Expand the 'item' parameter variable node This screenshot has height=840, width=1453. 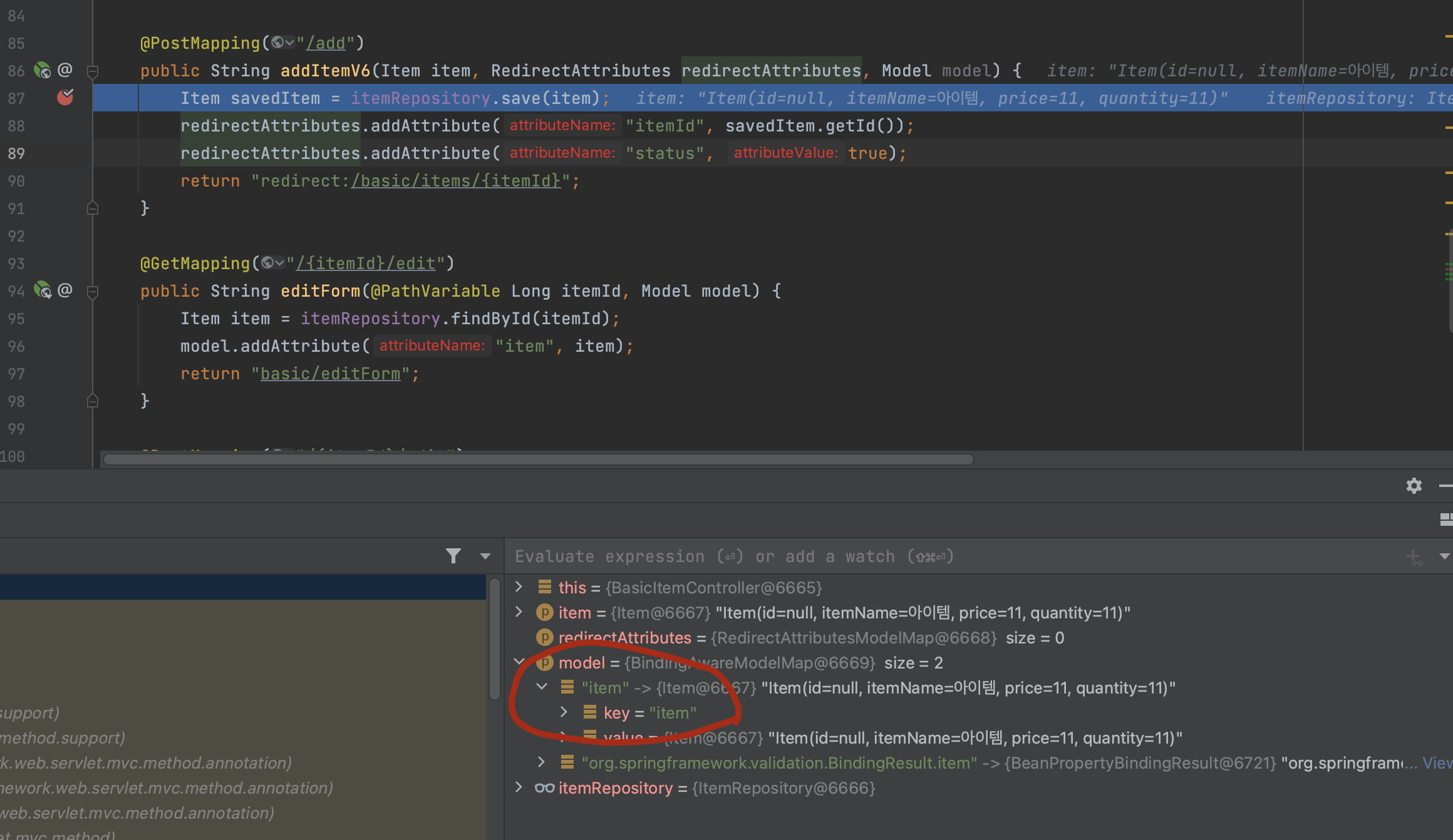519,612
